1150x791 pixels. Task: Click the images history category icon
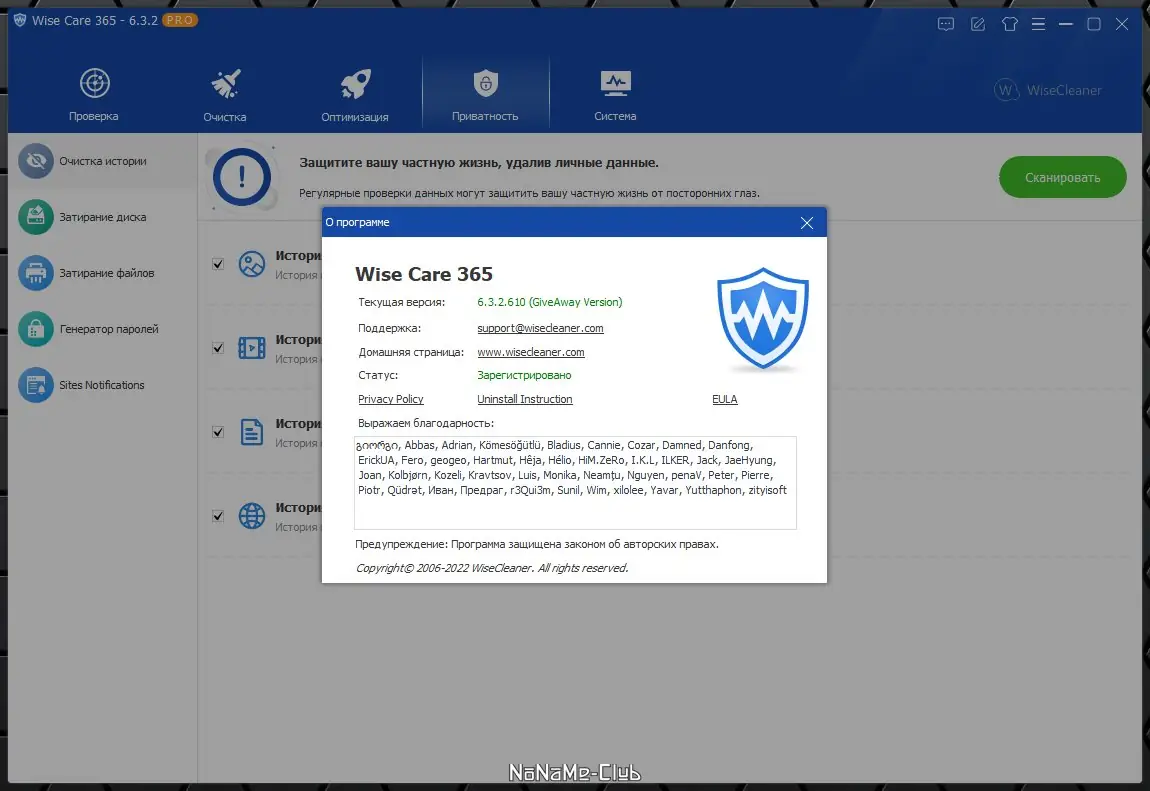(252, 264)
